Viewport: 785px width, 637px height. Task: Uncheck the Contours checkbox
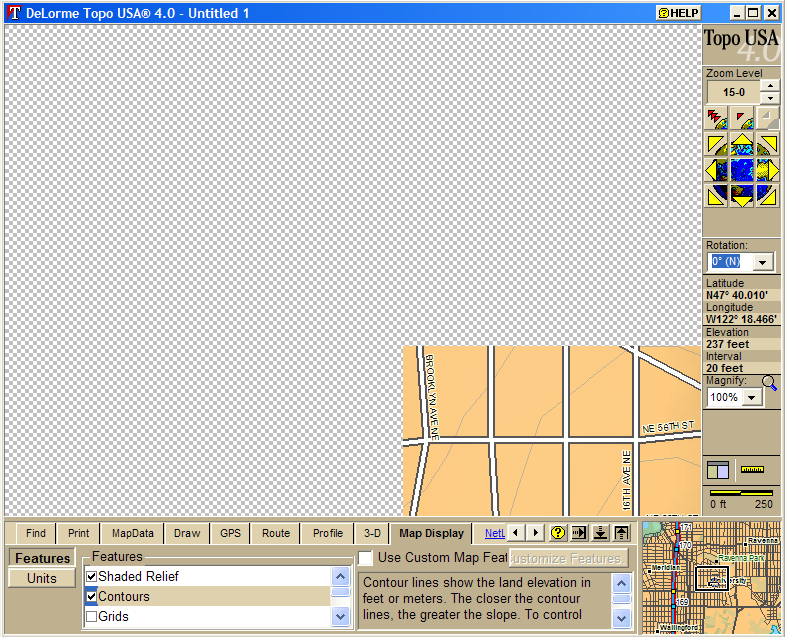[91, 596]
